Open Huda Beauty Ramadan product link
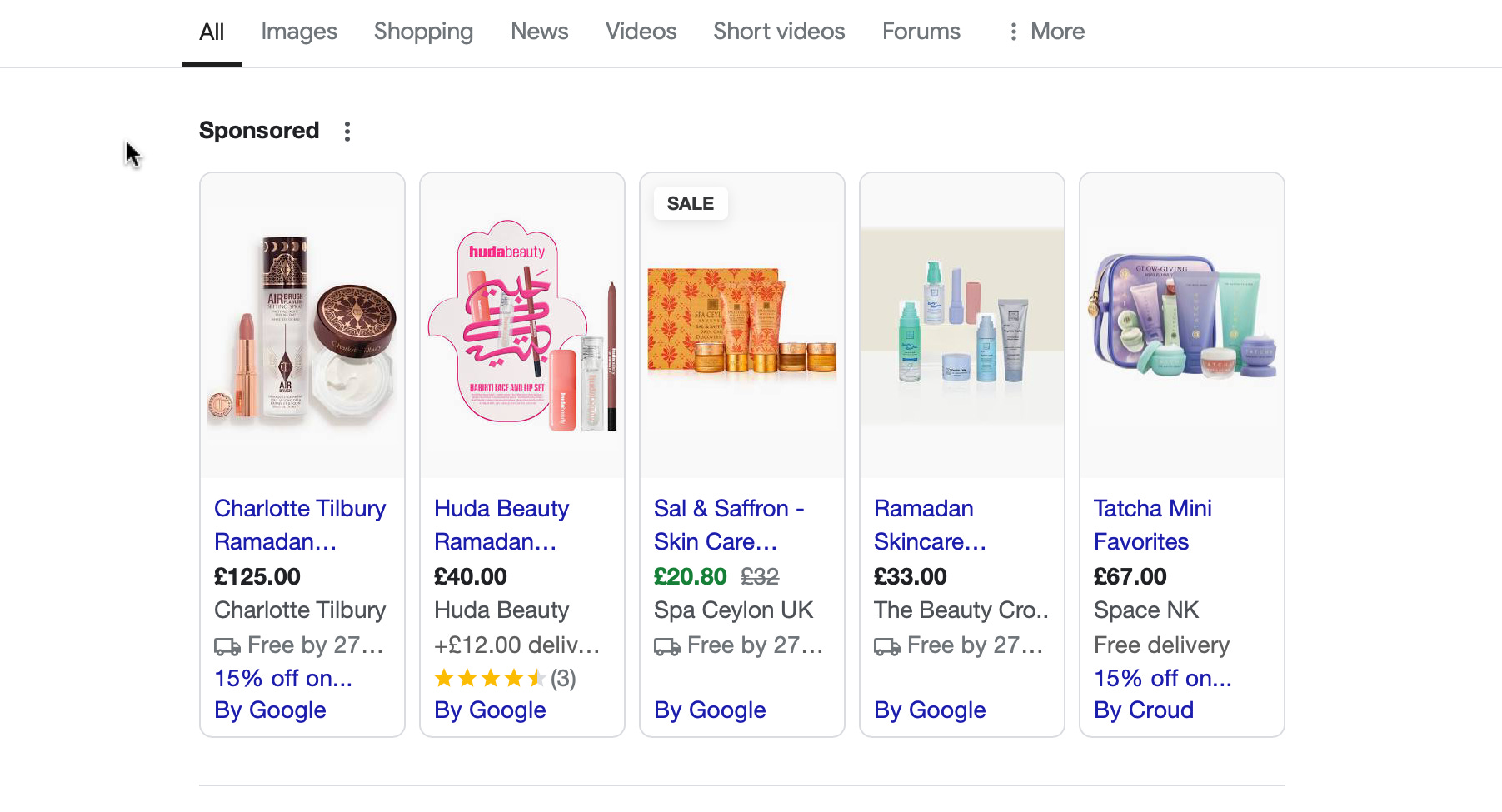Viewport: 1502px width, 812px height. pos(501,525)
